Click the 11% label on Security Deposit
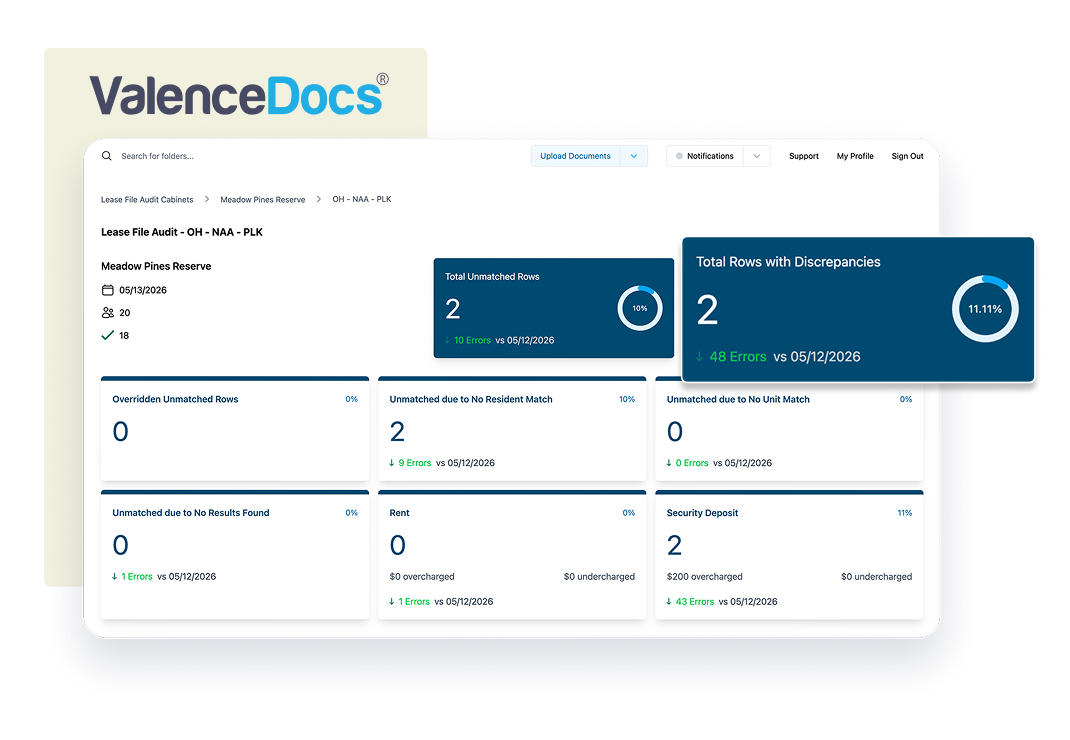 (x=905, y=513)
